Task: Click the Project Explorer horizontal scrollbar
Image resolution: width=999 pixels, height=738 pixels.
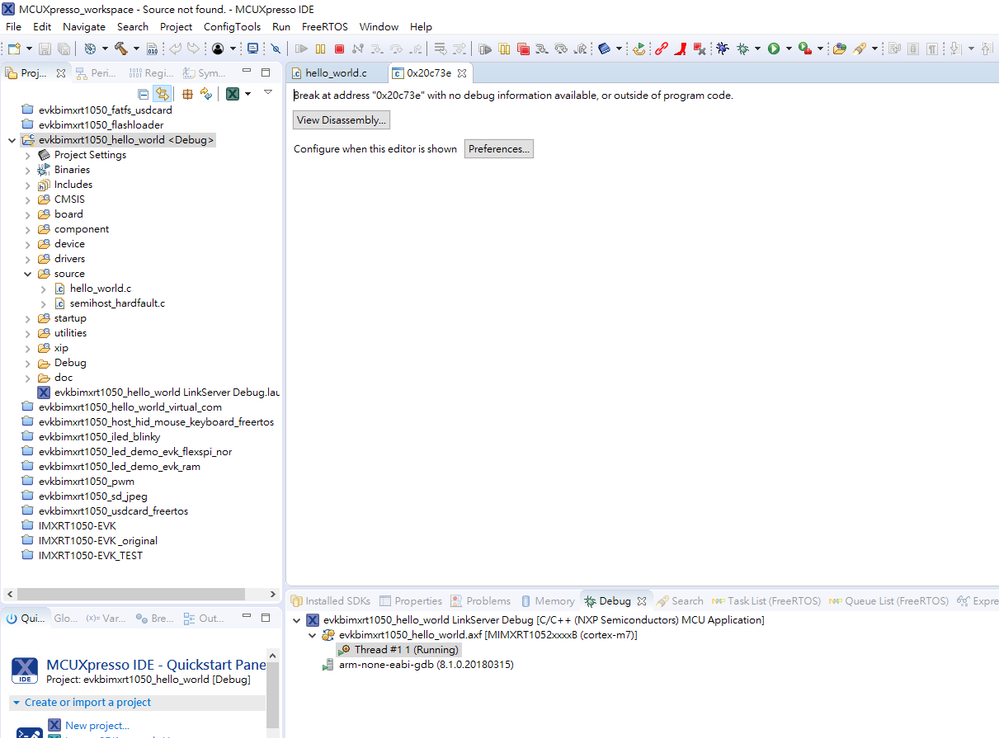Action: pos(131,594)
